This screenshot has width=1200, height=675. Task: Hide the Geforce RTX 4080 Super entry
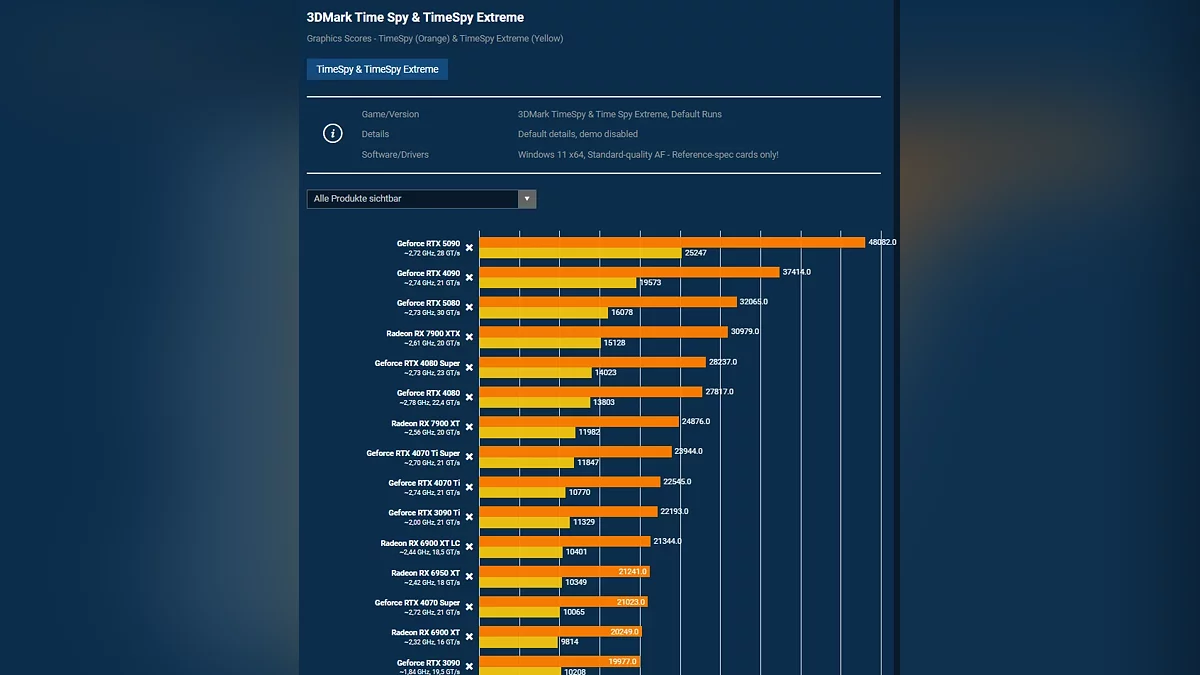469,368
